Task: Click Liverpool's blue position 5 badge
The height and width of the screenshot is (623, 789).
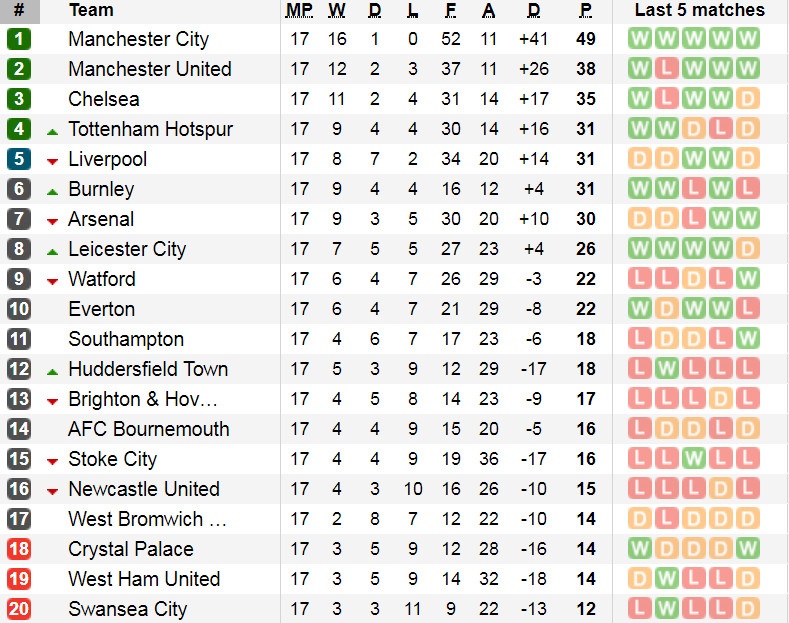Action: click(x=19, y=160)
